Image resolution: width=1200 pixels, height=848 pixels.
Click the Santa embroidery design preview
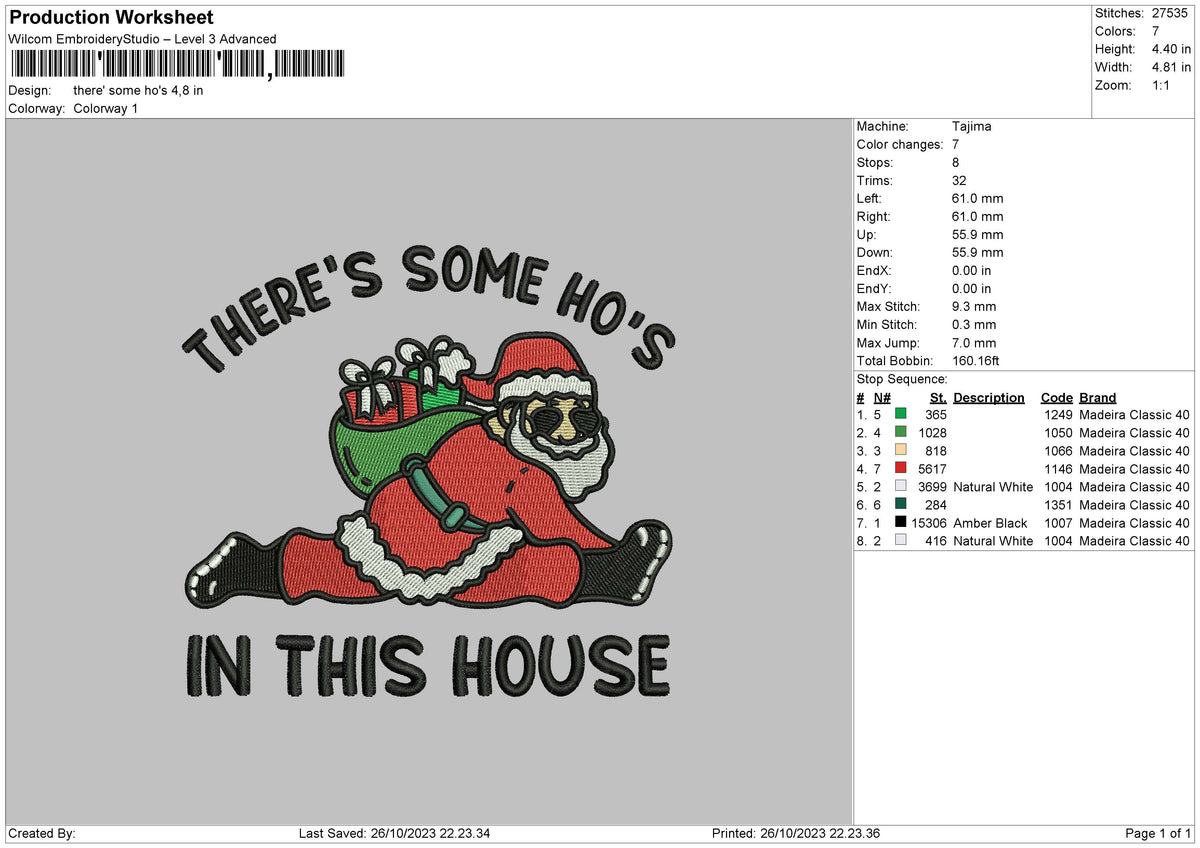(428, 471)
